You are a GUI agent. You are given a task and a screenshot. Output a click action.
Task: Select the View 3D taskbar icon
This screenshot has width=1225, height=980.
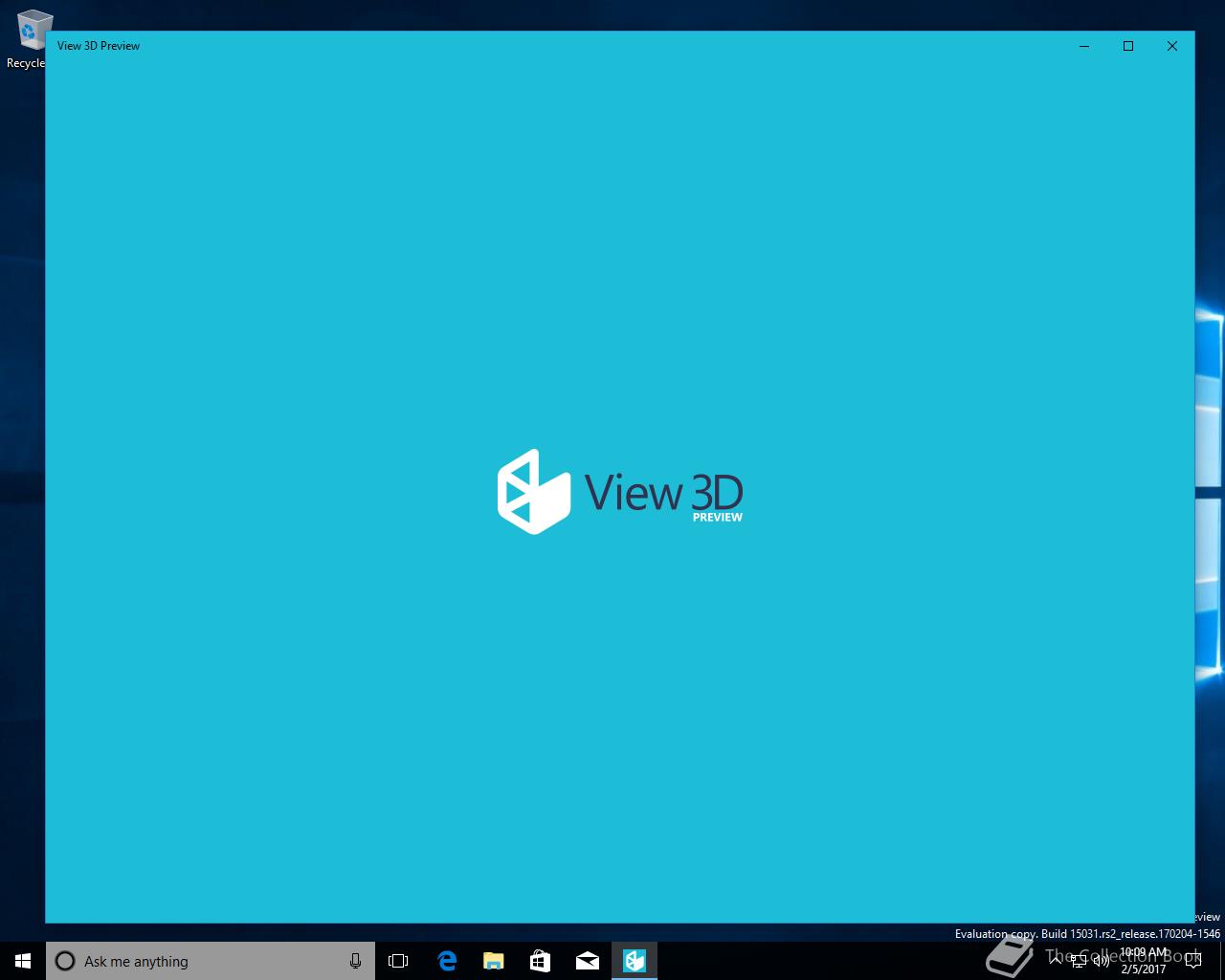(x=635, y=961)
